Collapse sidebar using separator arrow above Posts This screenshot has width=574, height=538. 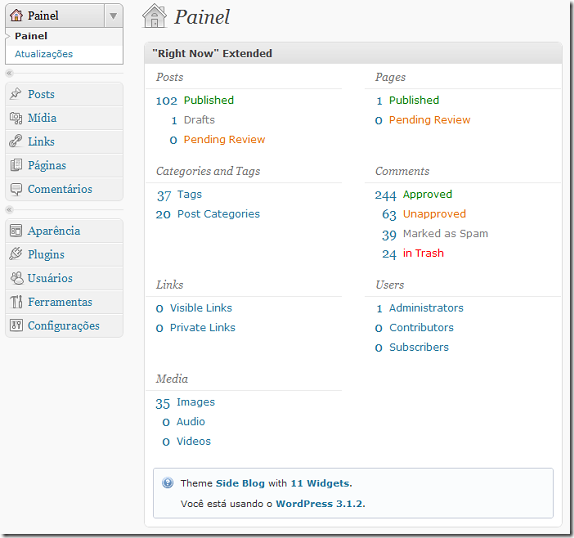click(10, 73)
